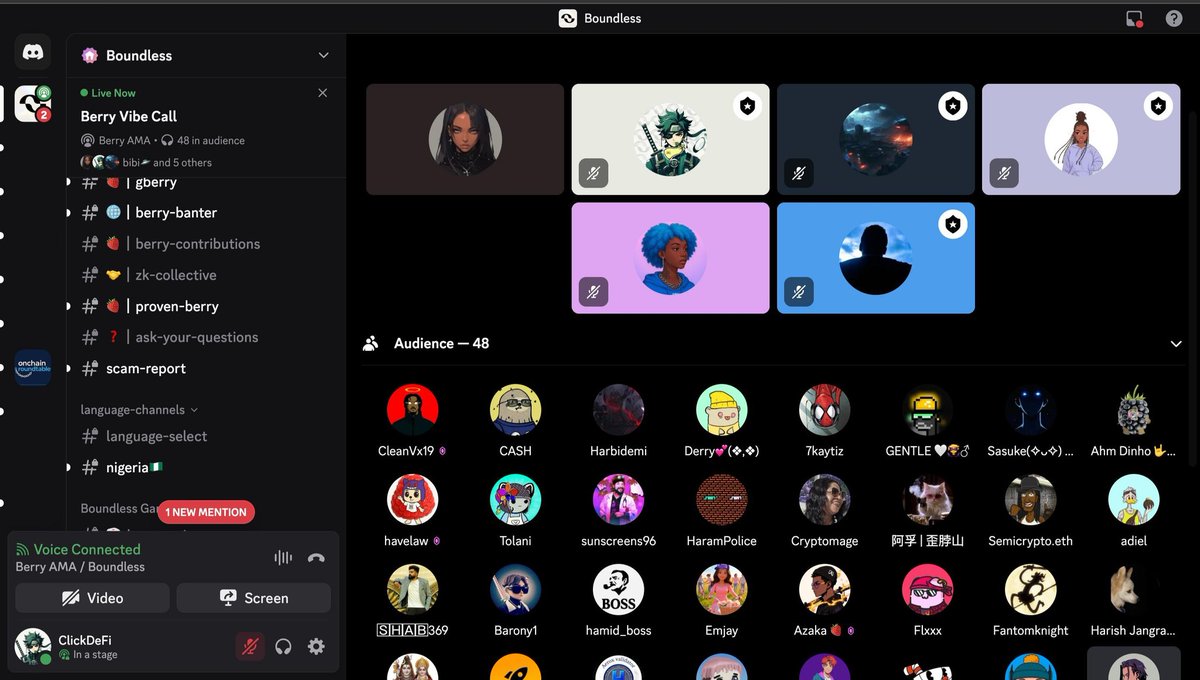Open adiel audience member avatar

tap(1134, 499)
